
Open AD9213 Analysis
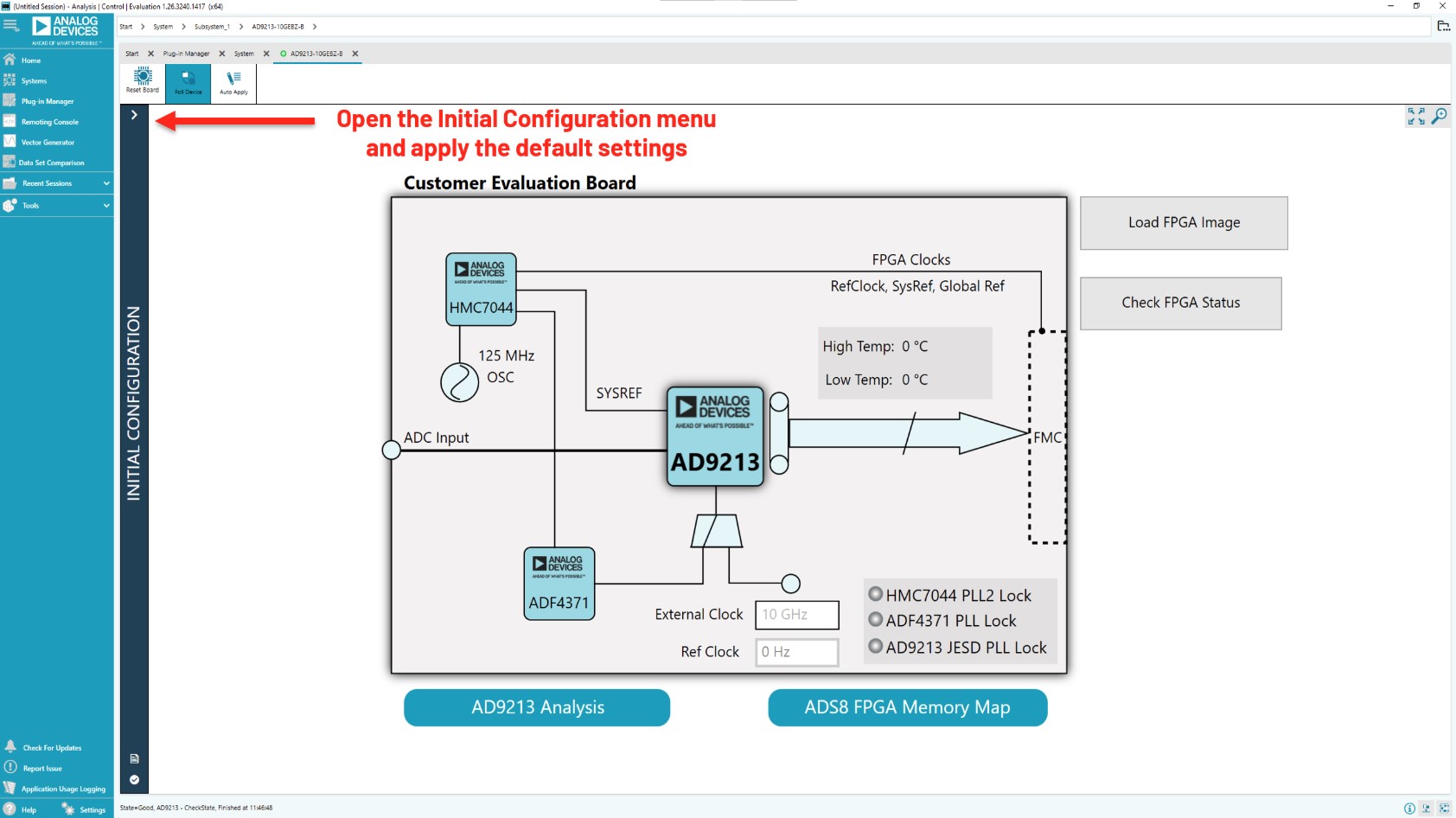point(536,707)
